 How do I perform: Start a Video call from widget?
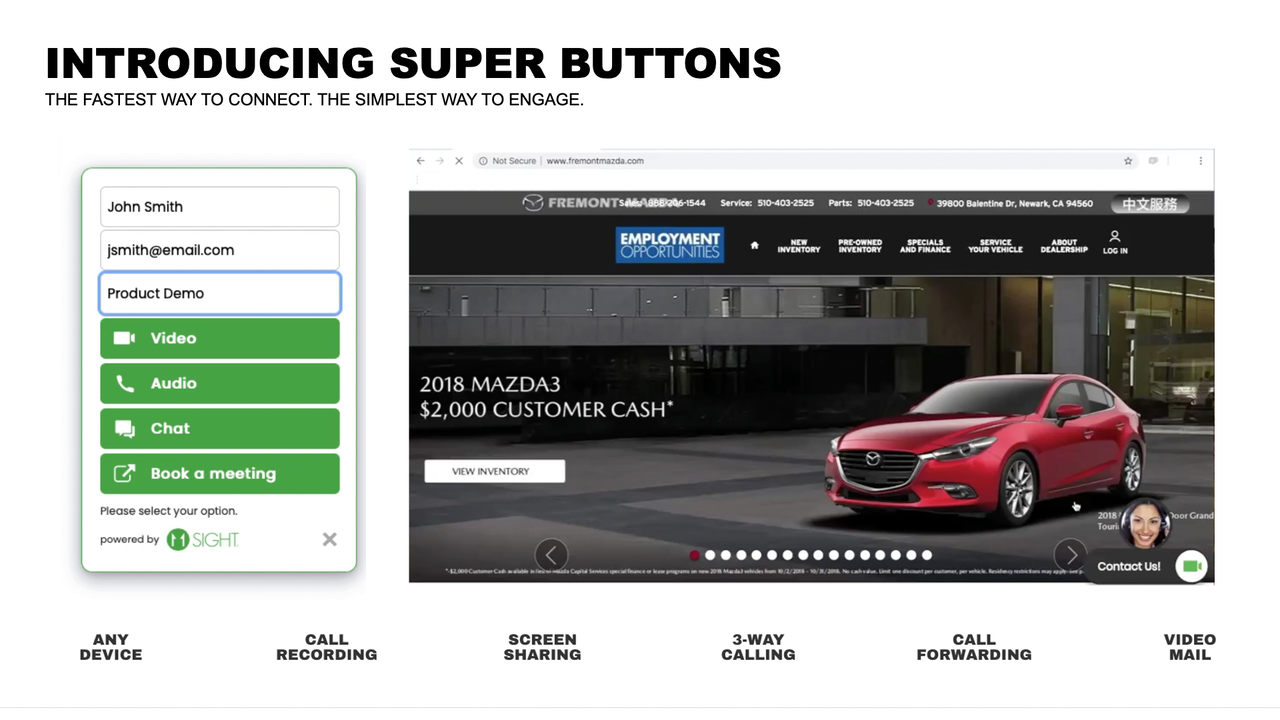[x=220, y=338]
